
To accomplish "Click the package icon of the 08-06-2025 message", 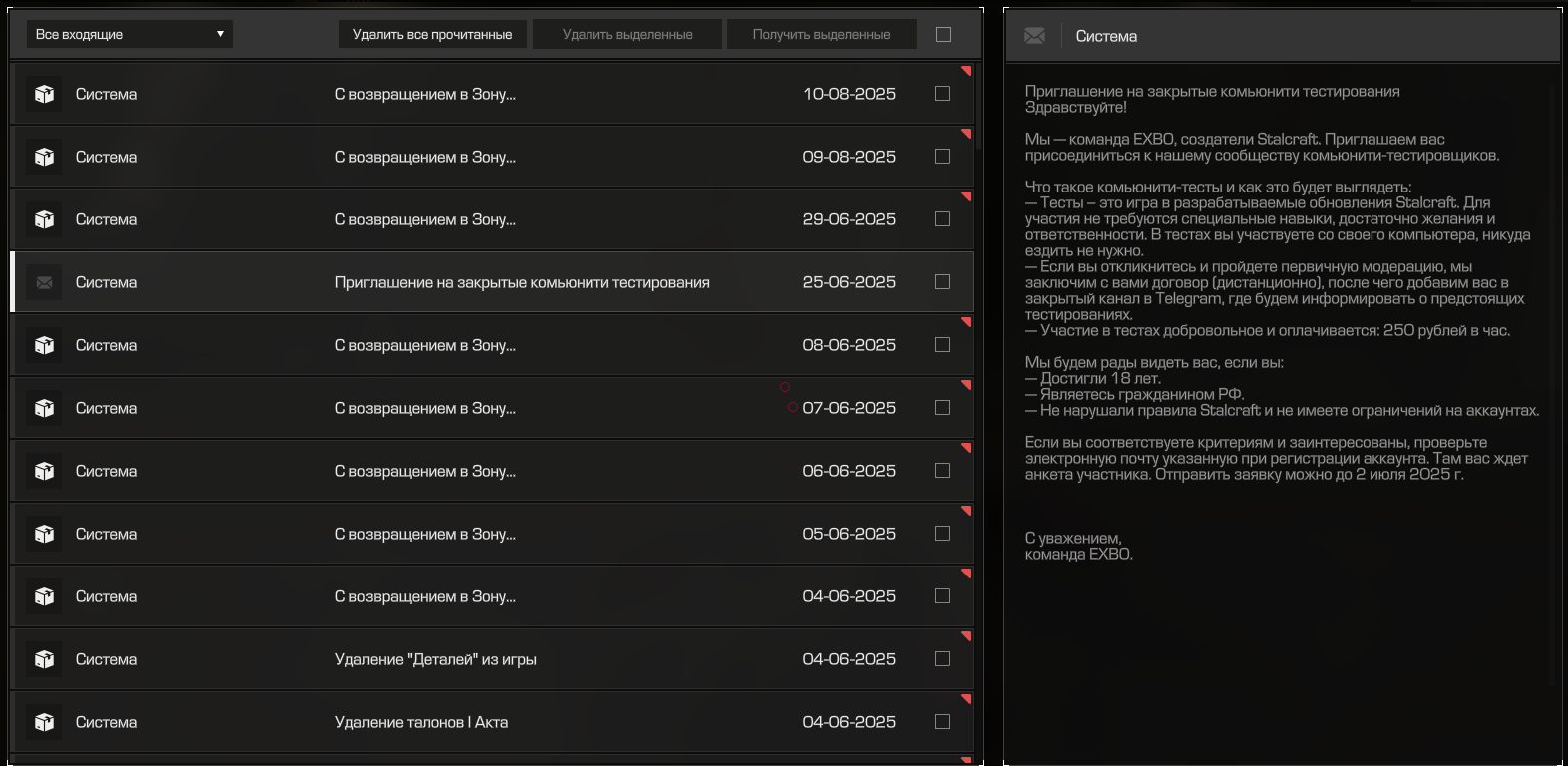I will pos(44,345).
